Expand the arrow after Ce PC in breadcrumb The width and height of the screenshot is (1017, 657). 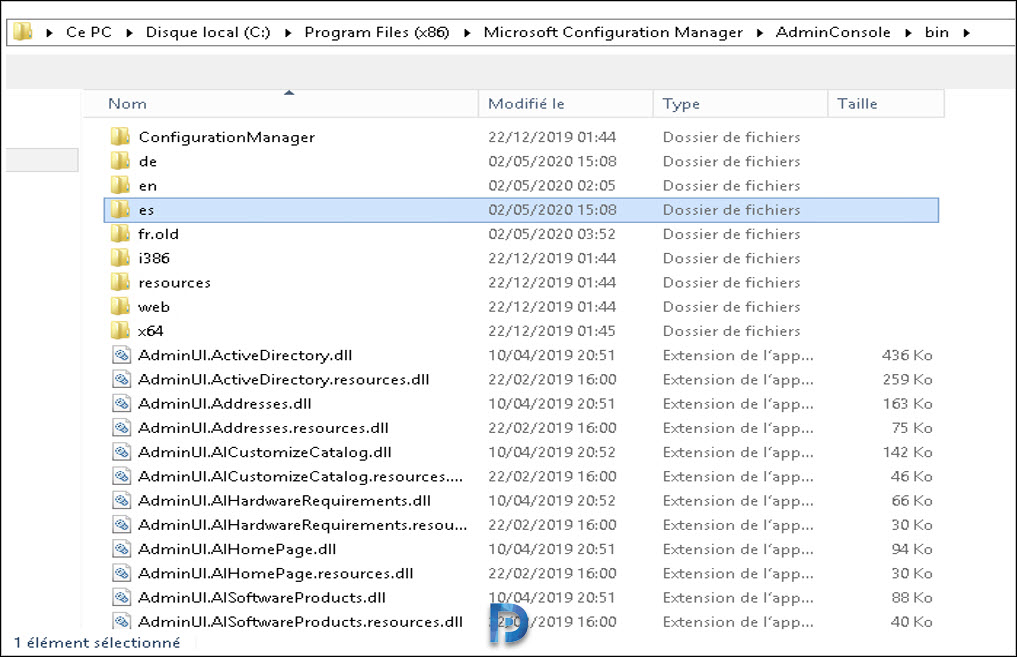click(x=129, y=32)
